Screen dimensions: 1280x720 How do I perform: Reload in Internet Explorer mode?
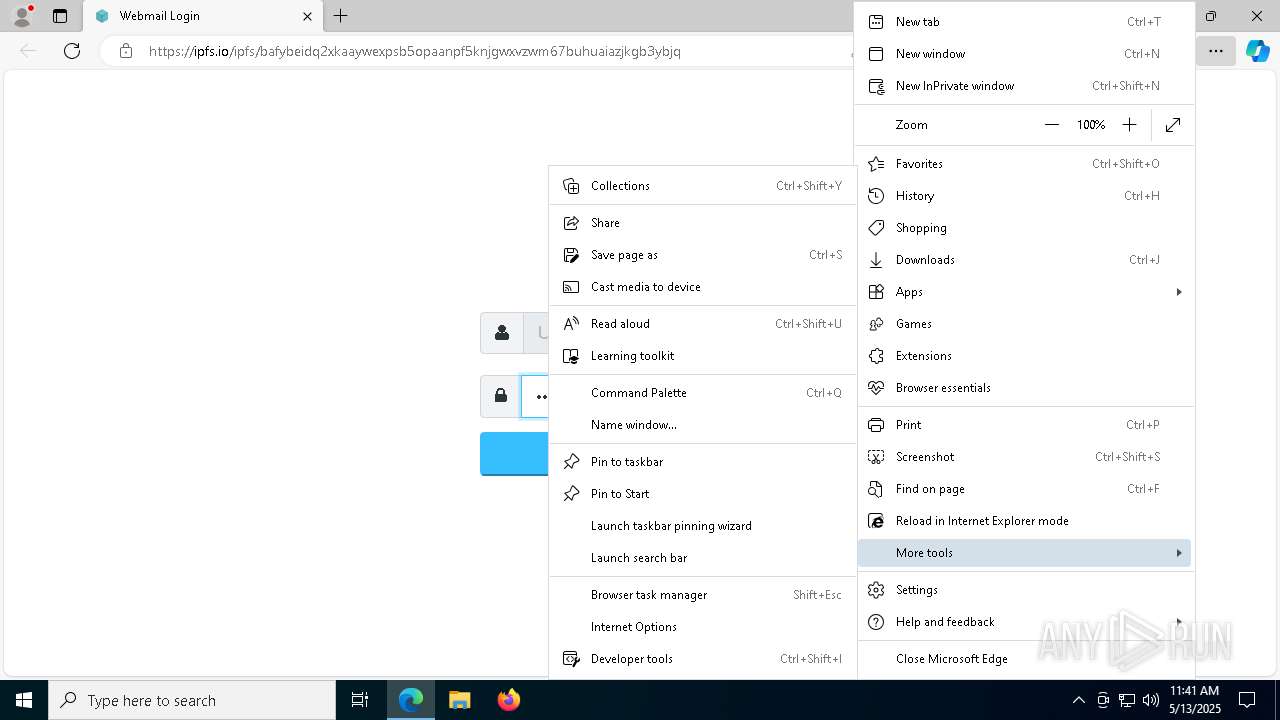click(1025, 520)
